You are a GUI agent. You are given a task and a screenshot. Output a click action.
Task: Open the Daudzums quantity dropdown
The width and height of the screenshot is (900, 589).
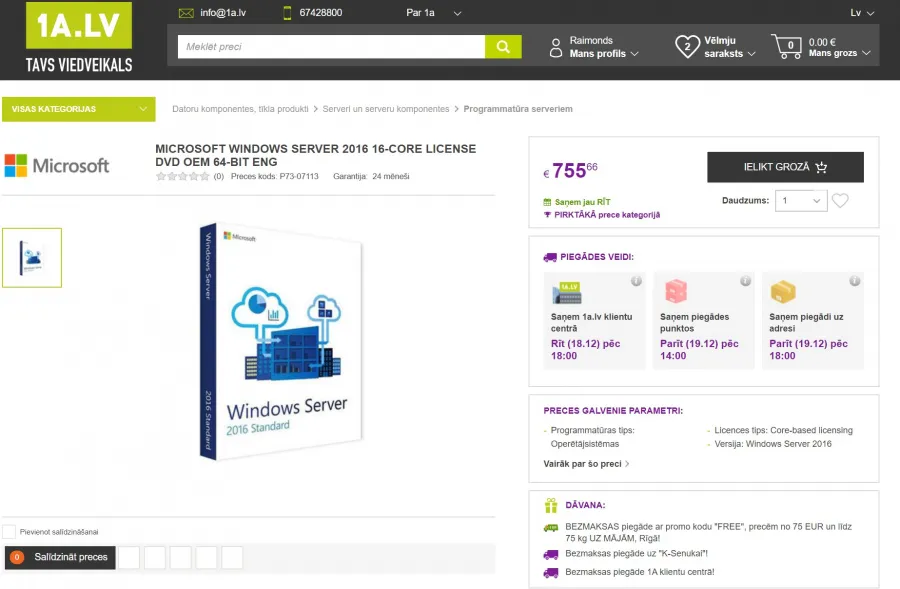(x=801, y=200)
